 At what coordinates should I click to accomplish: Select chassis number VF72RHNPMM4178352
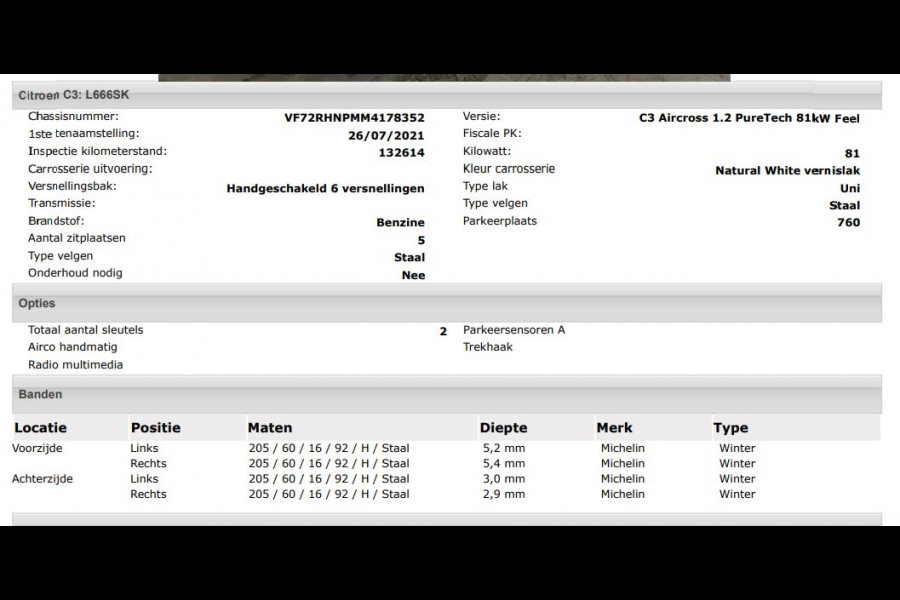354,118
